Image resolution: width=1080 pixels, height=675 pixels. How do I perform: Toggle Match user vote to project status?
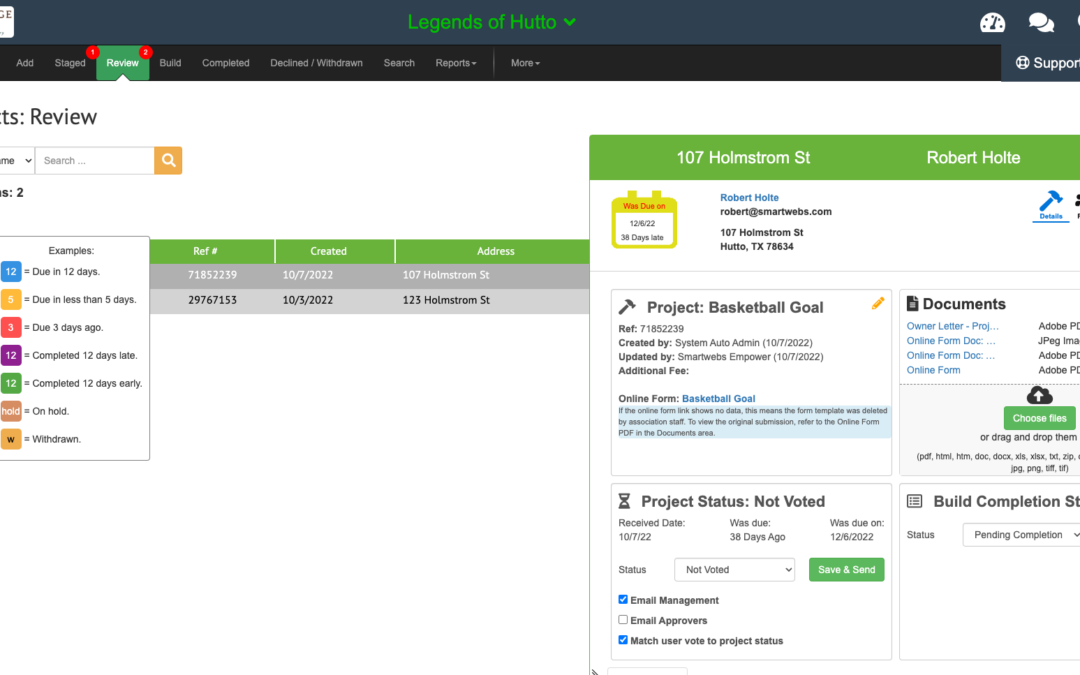(x=623, y=640)
